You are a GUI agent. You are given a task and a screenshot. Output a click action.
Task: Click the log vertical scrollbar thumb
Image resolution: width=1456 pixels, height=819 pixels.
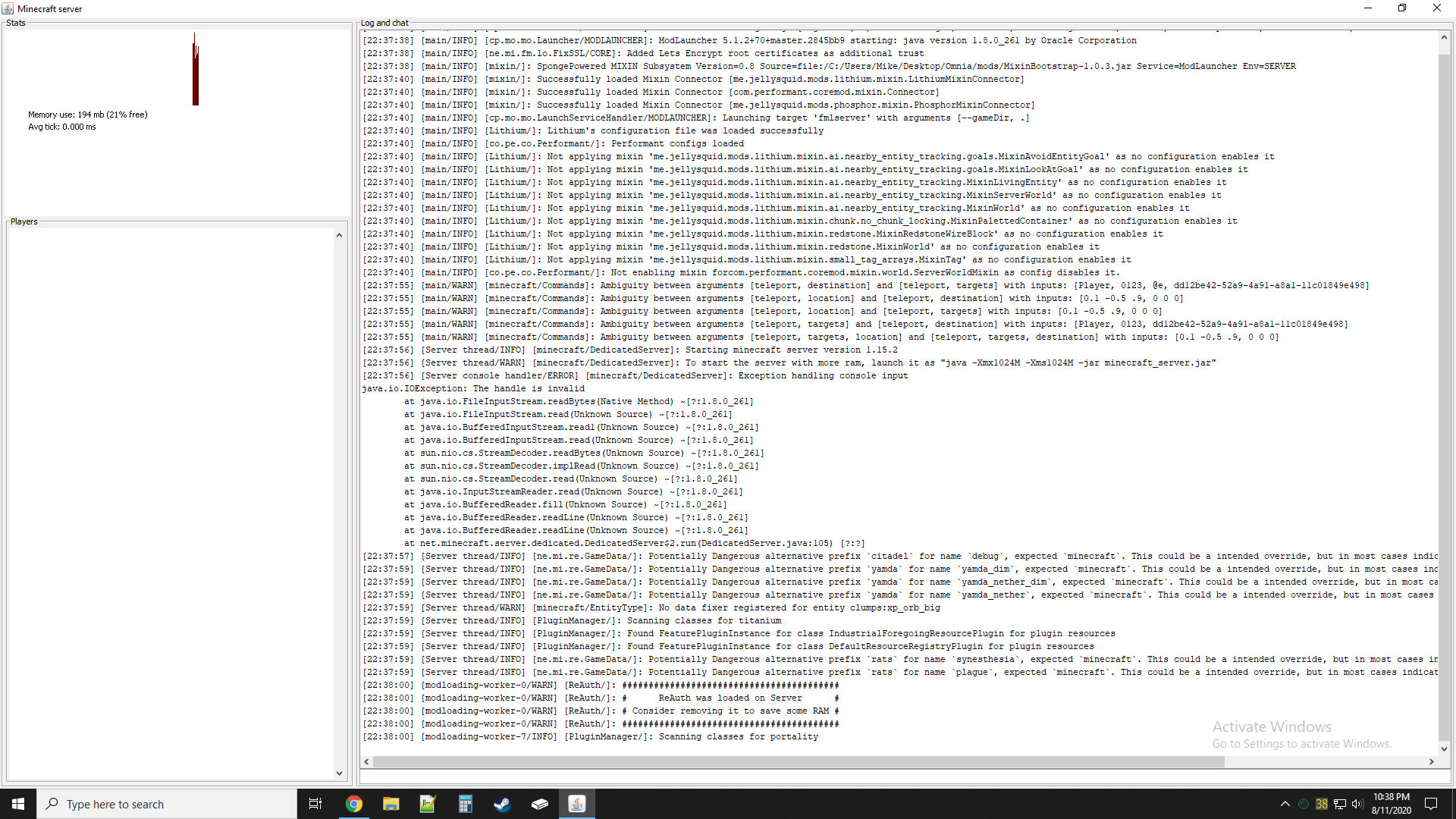point(1444,396)
